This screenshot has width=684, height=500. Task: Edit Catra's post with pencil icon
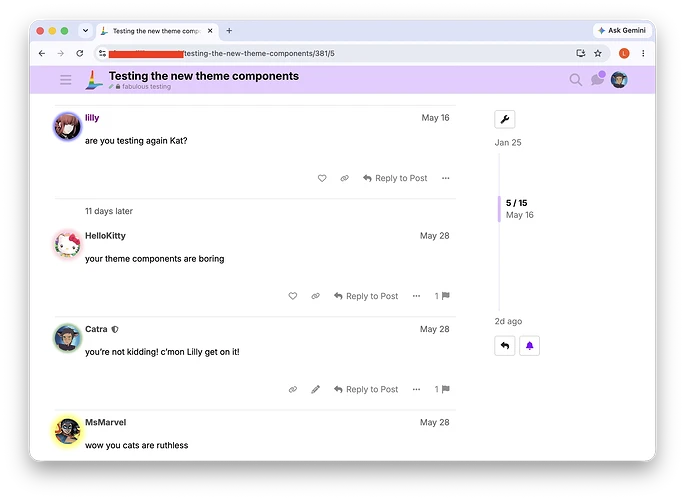[x=315, y=389]
